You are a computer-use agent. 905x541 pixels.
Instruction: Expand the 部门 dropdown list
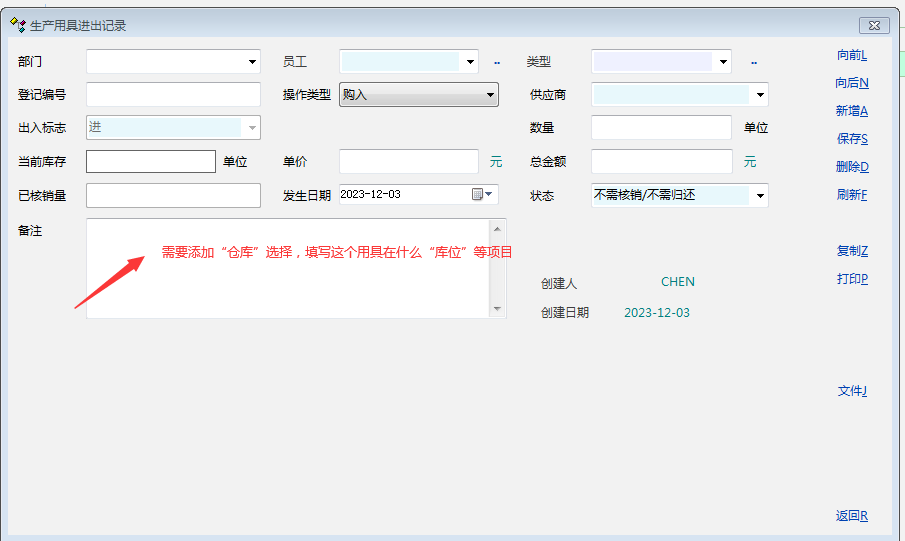(252, 62)
